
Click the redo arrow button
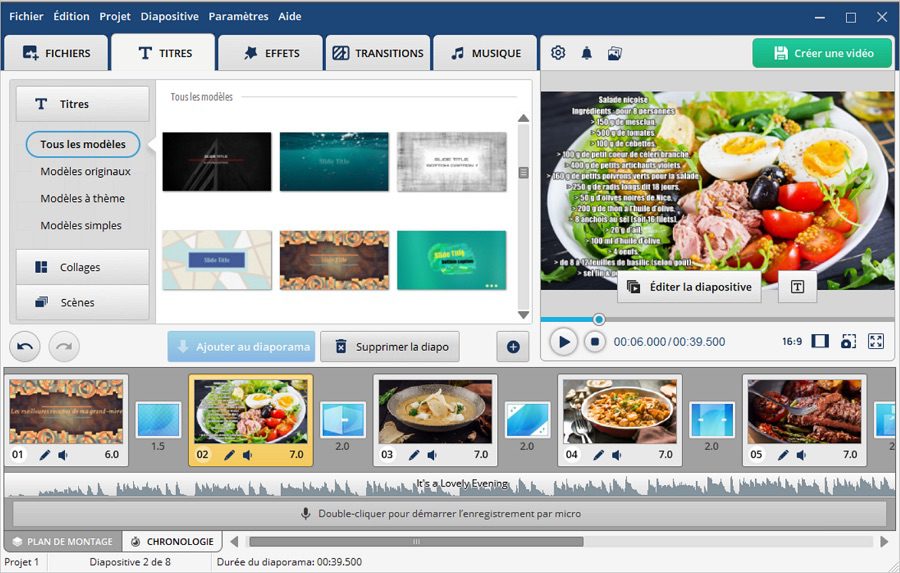pos(63,347)
